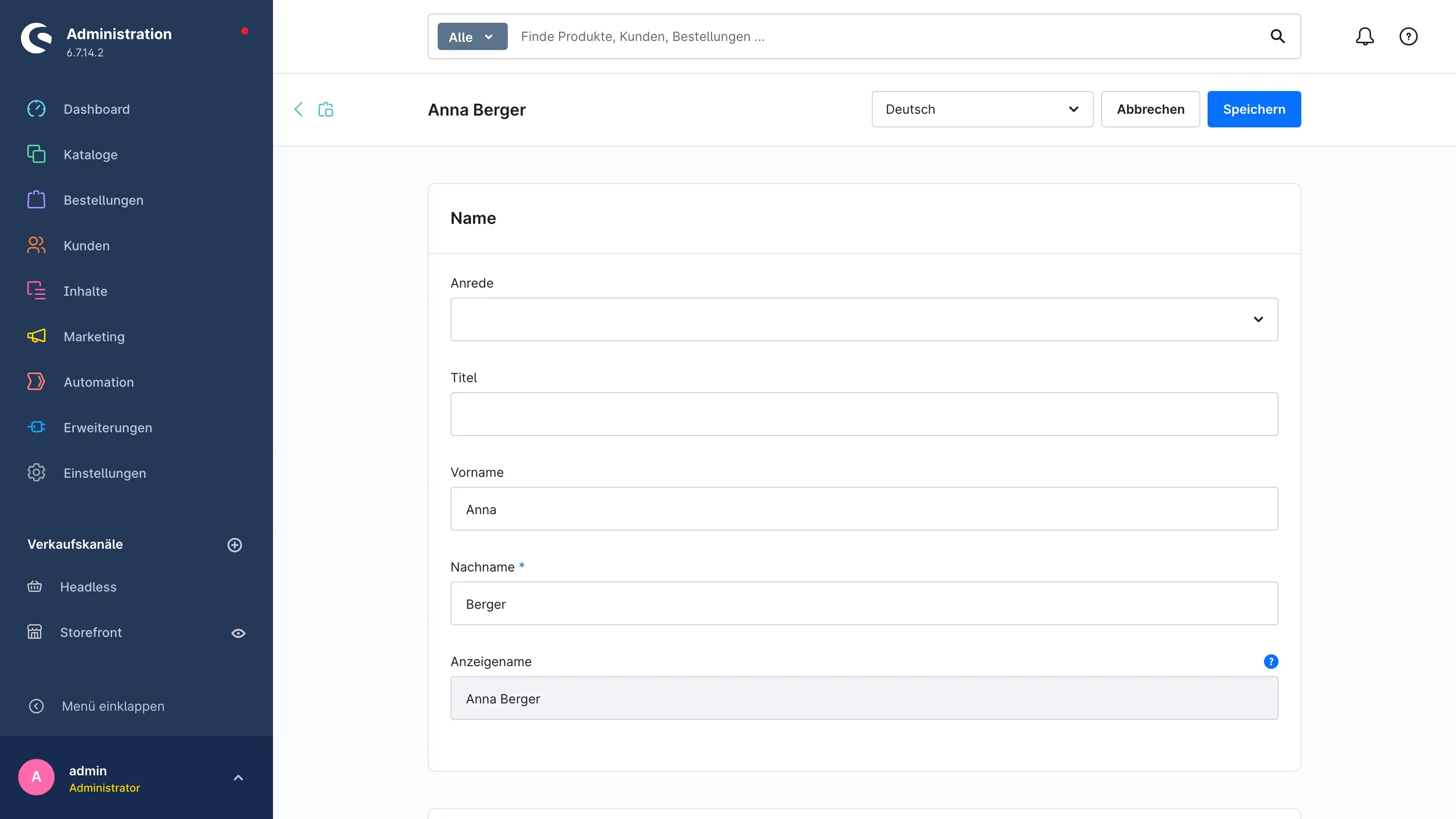This screenshot has height=819, width=1456.
Task: Select Kunden in the sidebar menu
Action: [x=86, y=245]
